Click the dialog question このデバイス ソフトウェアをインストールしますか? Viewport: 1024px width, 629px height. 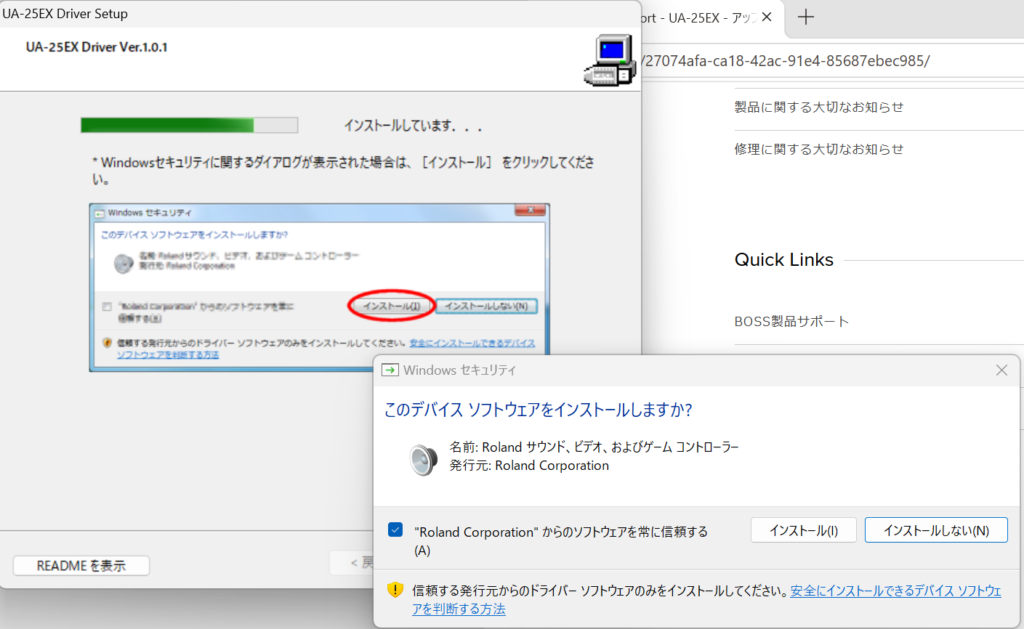538,410
